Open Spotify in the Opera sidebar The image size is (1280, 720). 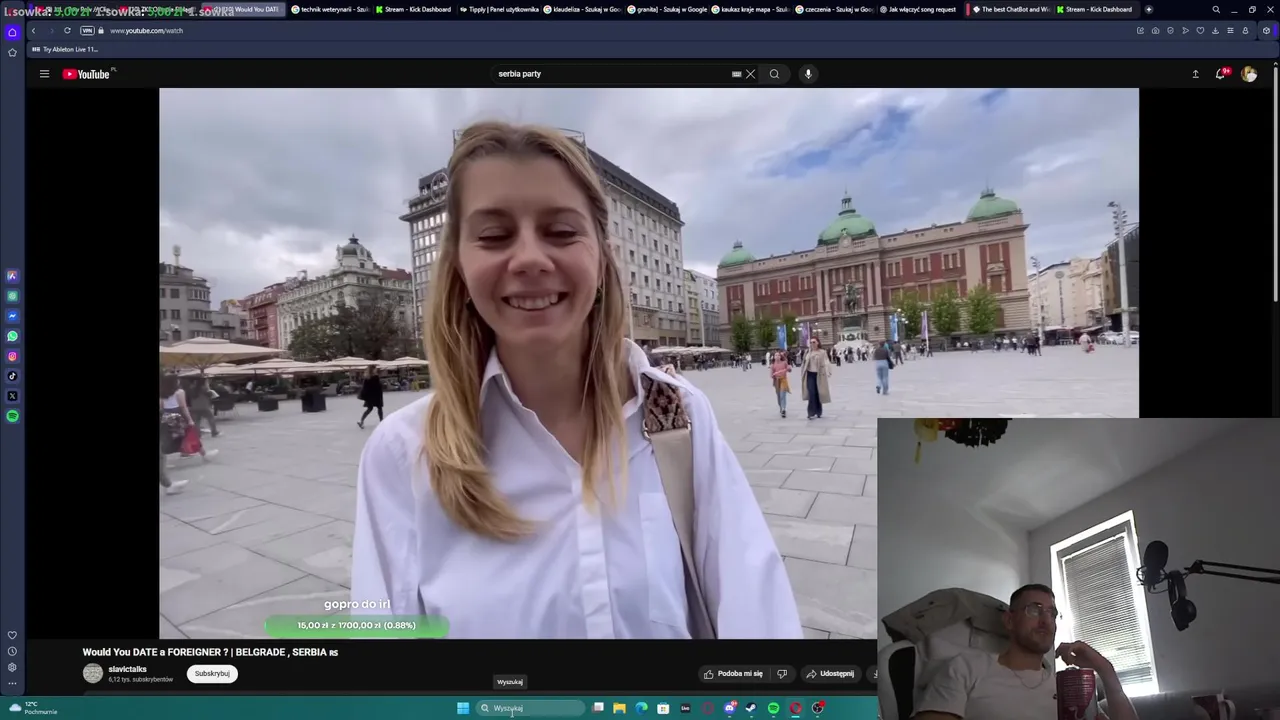tap(12, 416)
